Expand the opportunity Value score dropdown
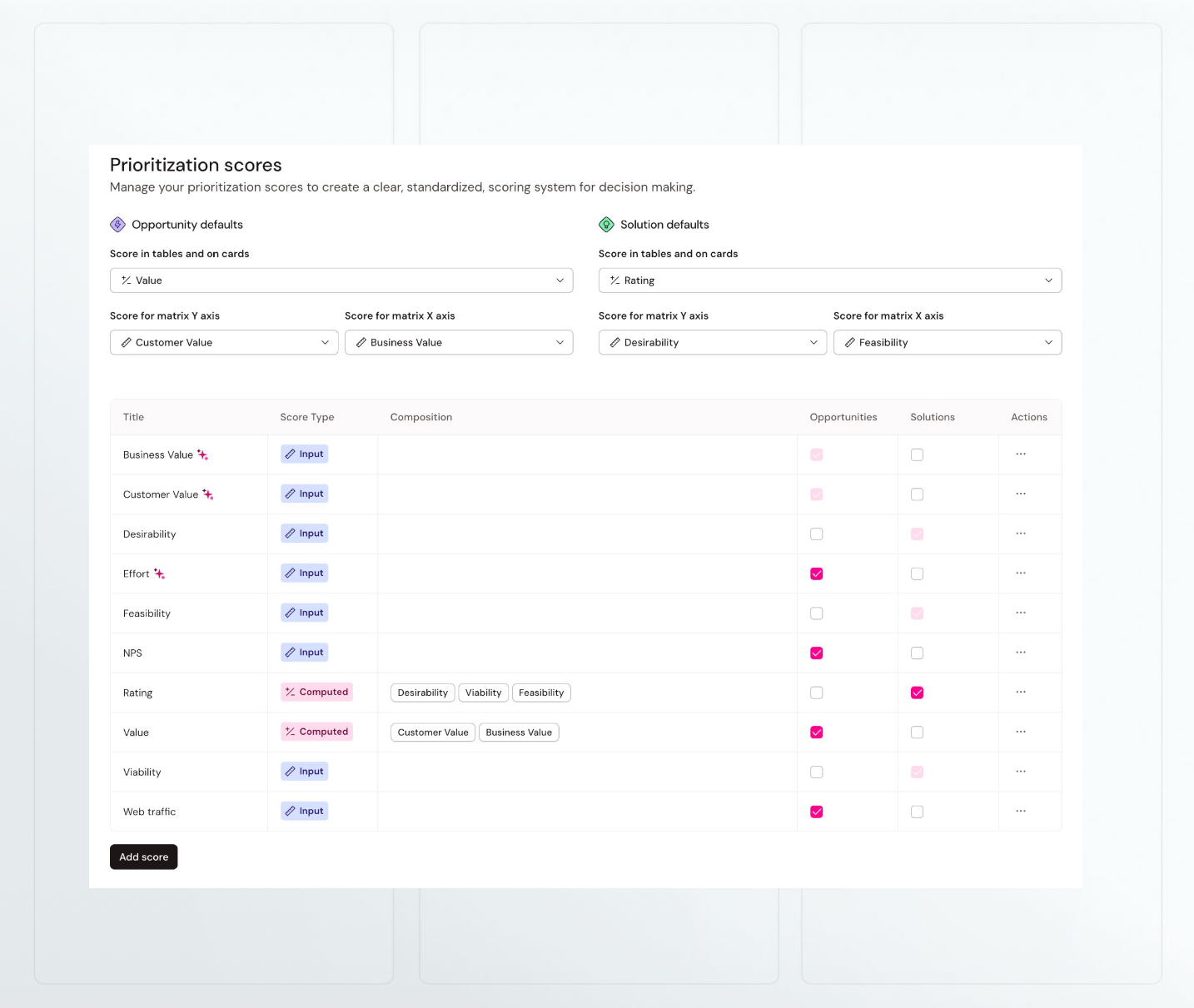The image size is (1194, 1008). pyautogui.click(x=341, y=281)
